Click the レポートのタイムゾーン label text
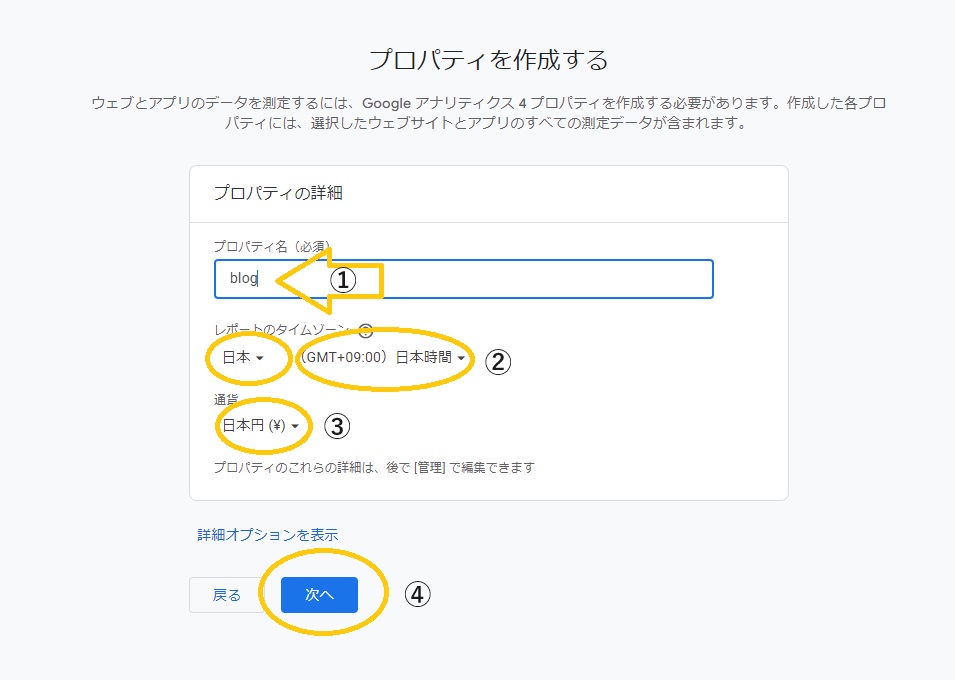955x680 pixels. pos(280,330)
